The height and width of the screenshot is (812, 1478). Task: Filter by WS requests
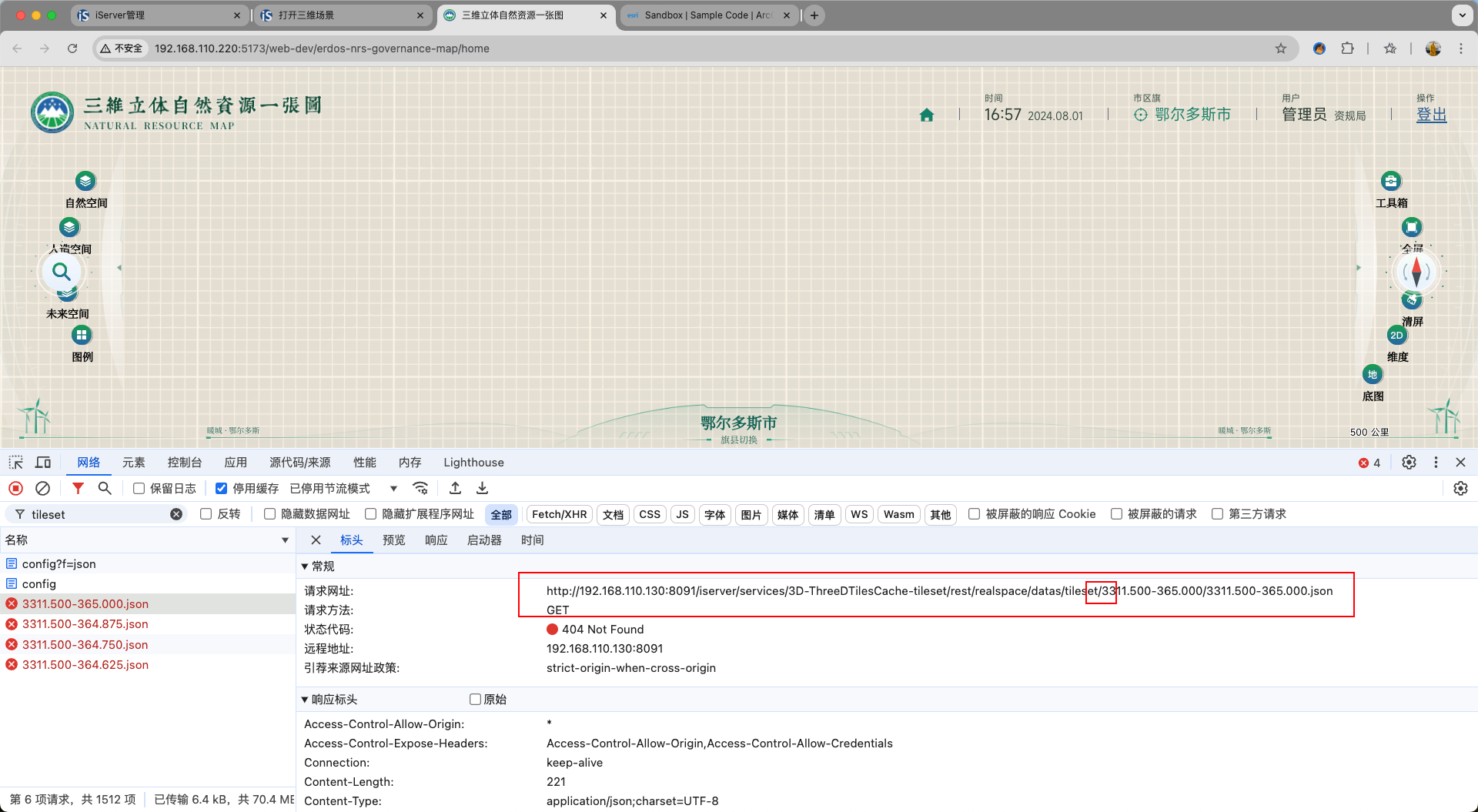859,514
